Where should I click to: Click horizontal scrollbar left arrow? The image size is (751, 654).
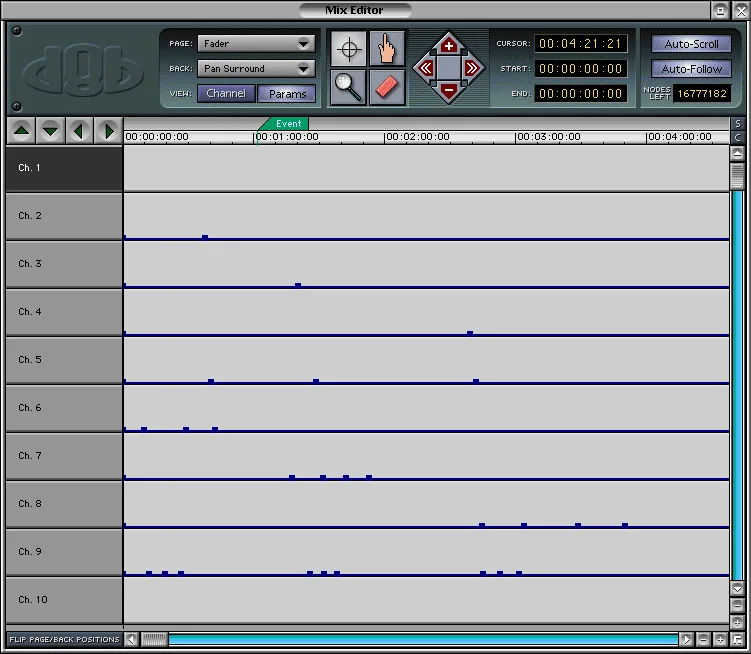(131, 639)
